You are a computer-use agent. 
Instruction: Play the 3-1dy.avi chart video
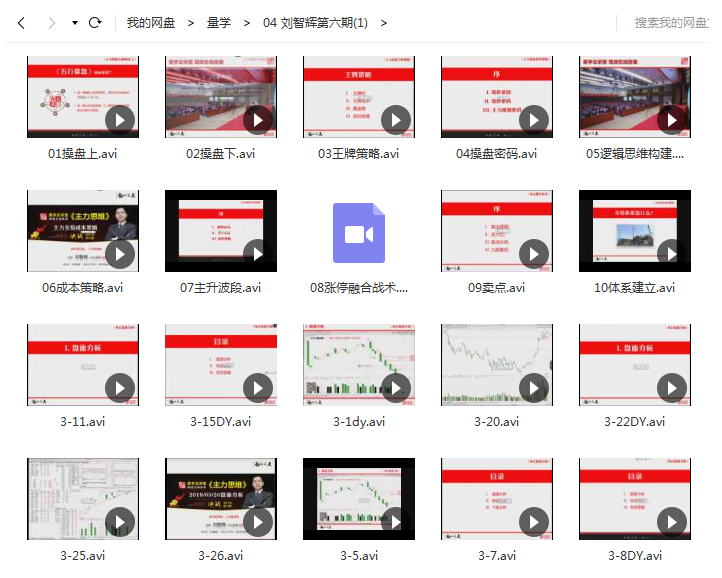396,388
